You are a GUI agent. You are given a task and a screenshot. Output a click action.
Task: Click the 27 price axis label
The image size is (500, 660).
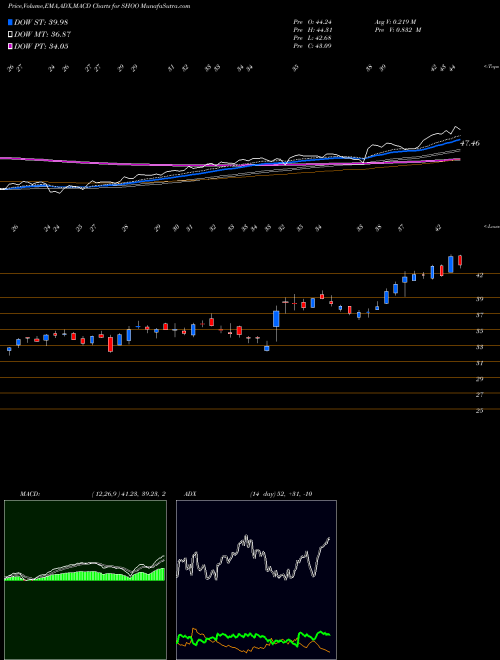pos(479,395)
